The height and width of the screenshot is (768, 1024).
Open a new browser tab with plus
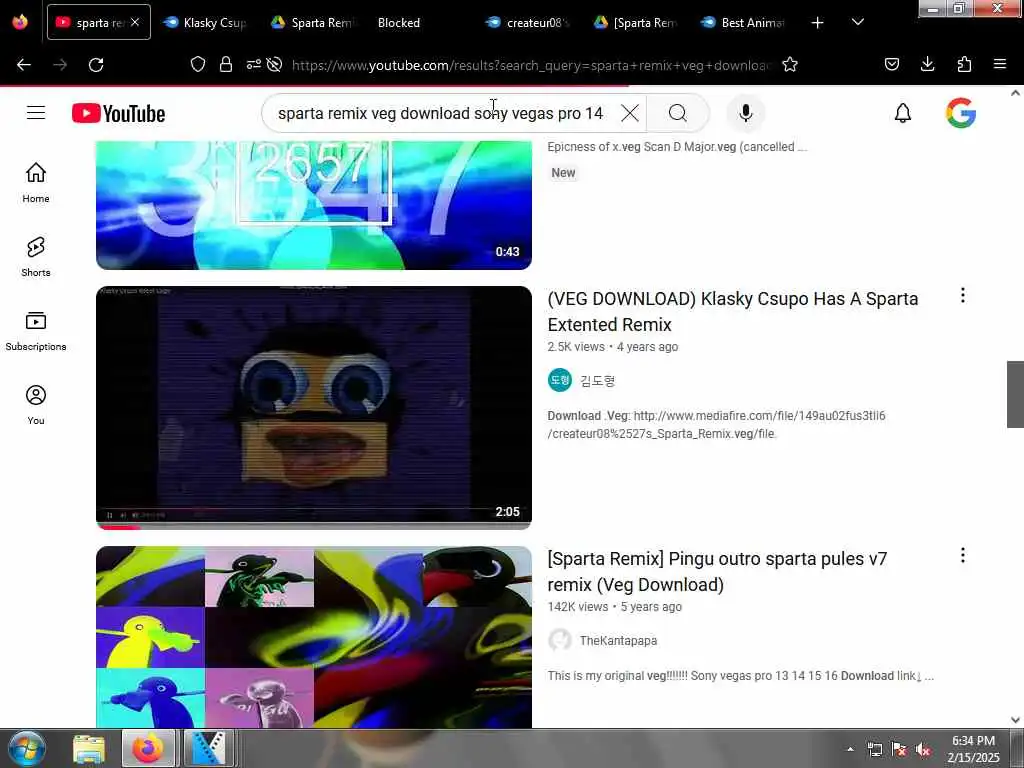click(817, 23)
